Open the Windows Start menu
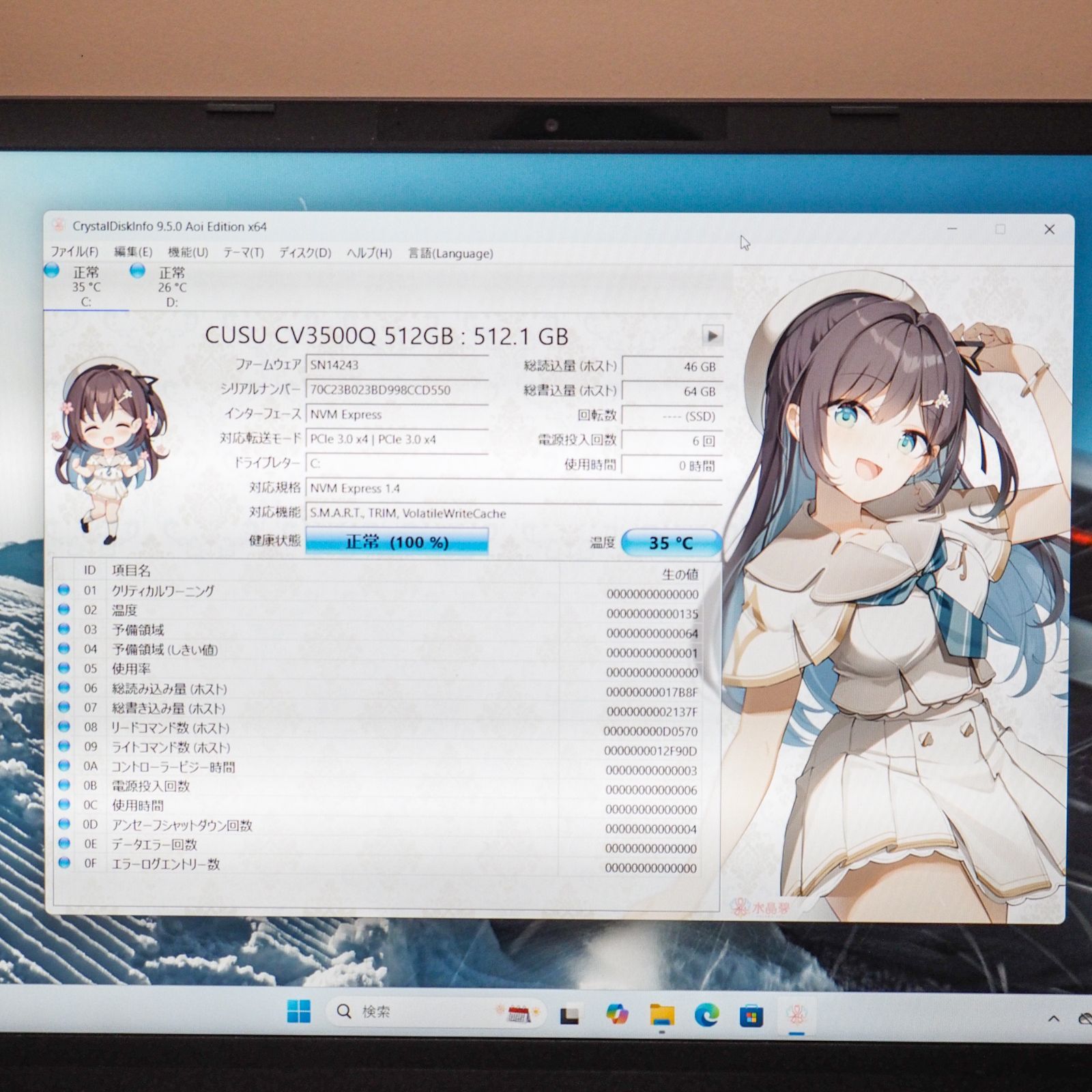The height and width of the screenshot is (1092, 1092). [x=298, y=1011]
